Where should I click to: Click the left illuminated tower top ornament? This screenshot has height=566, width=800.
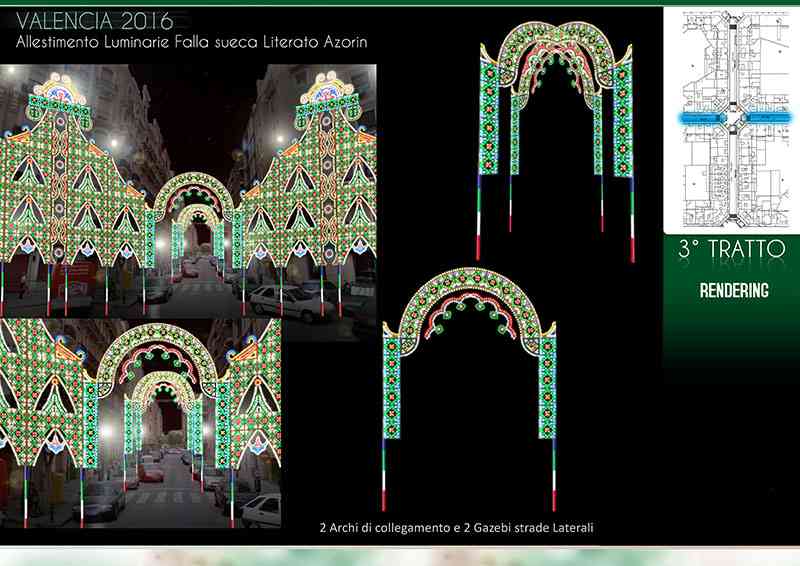(60, 95)
